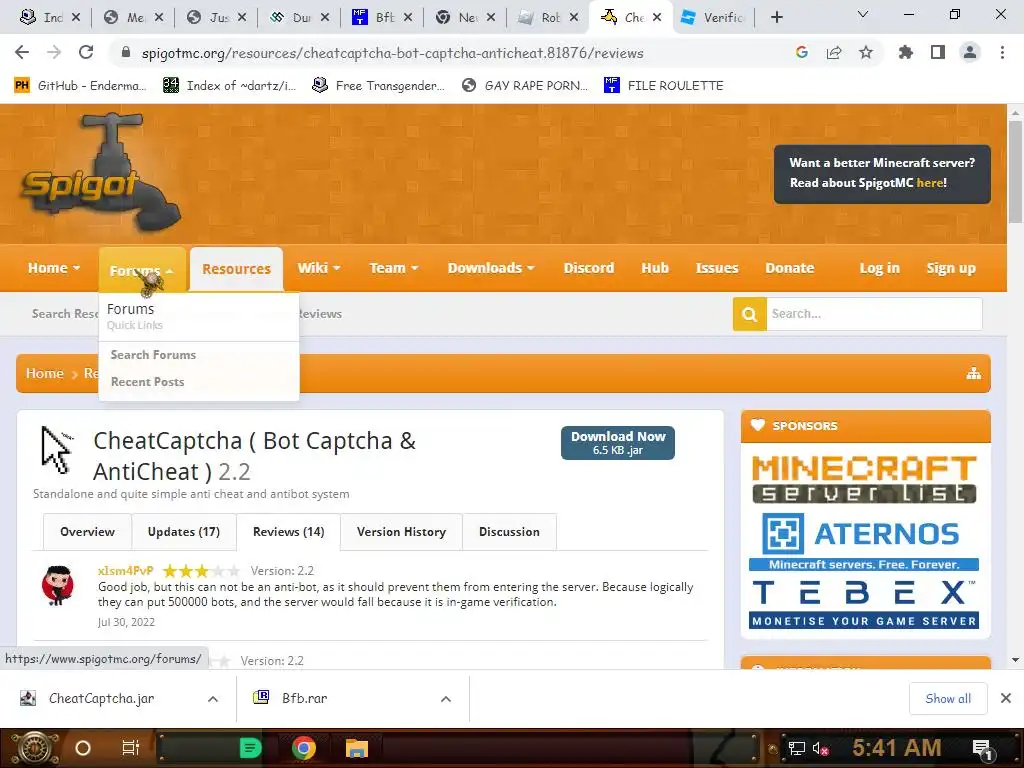Click the Google icon in address bar

click(x=802, y=52)
